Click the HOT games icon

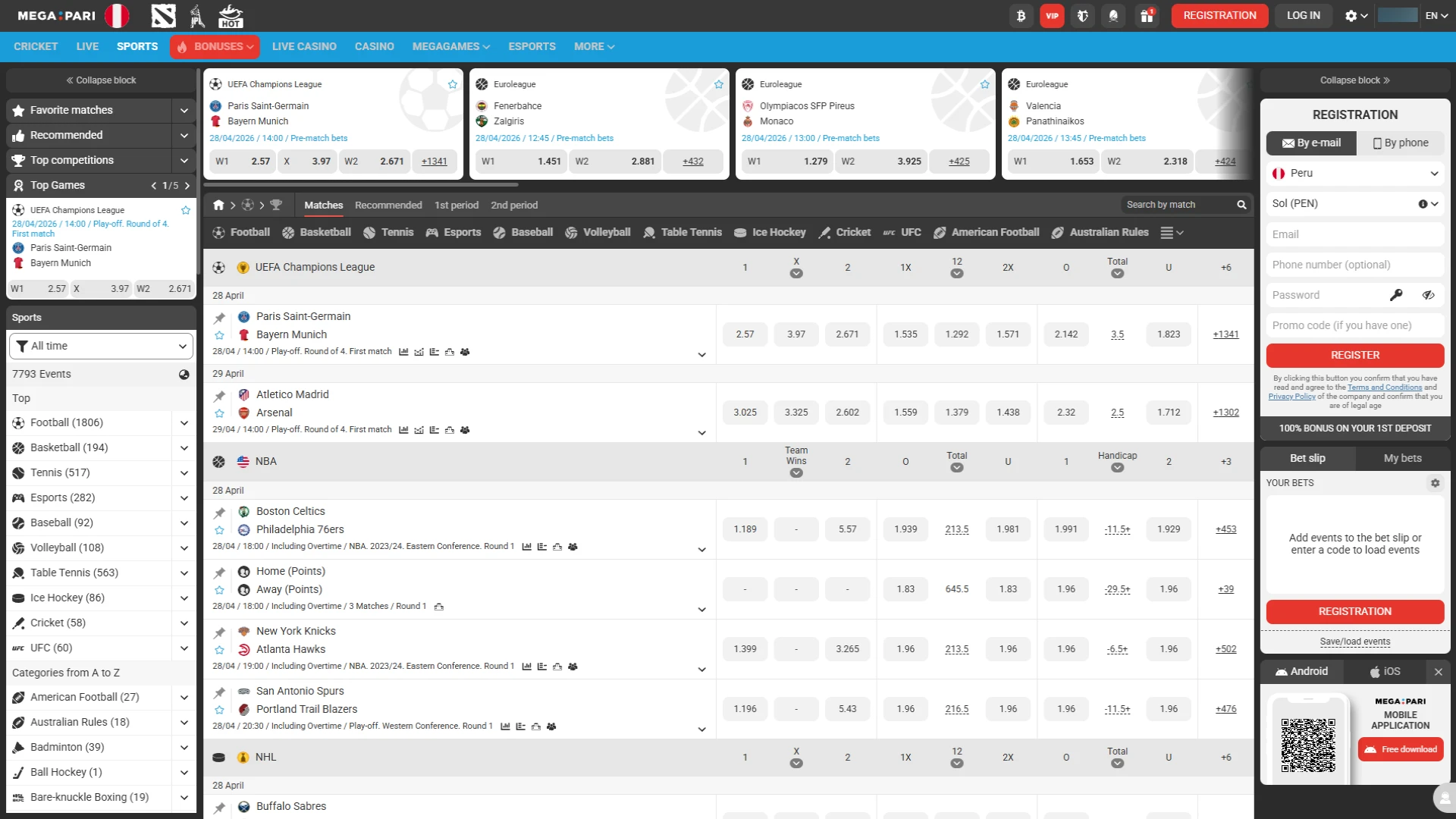pyautogui.click(x=231, y=15)
